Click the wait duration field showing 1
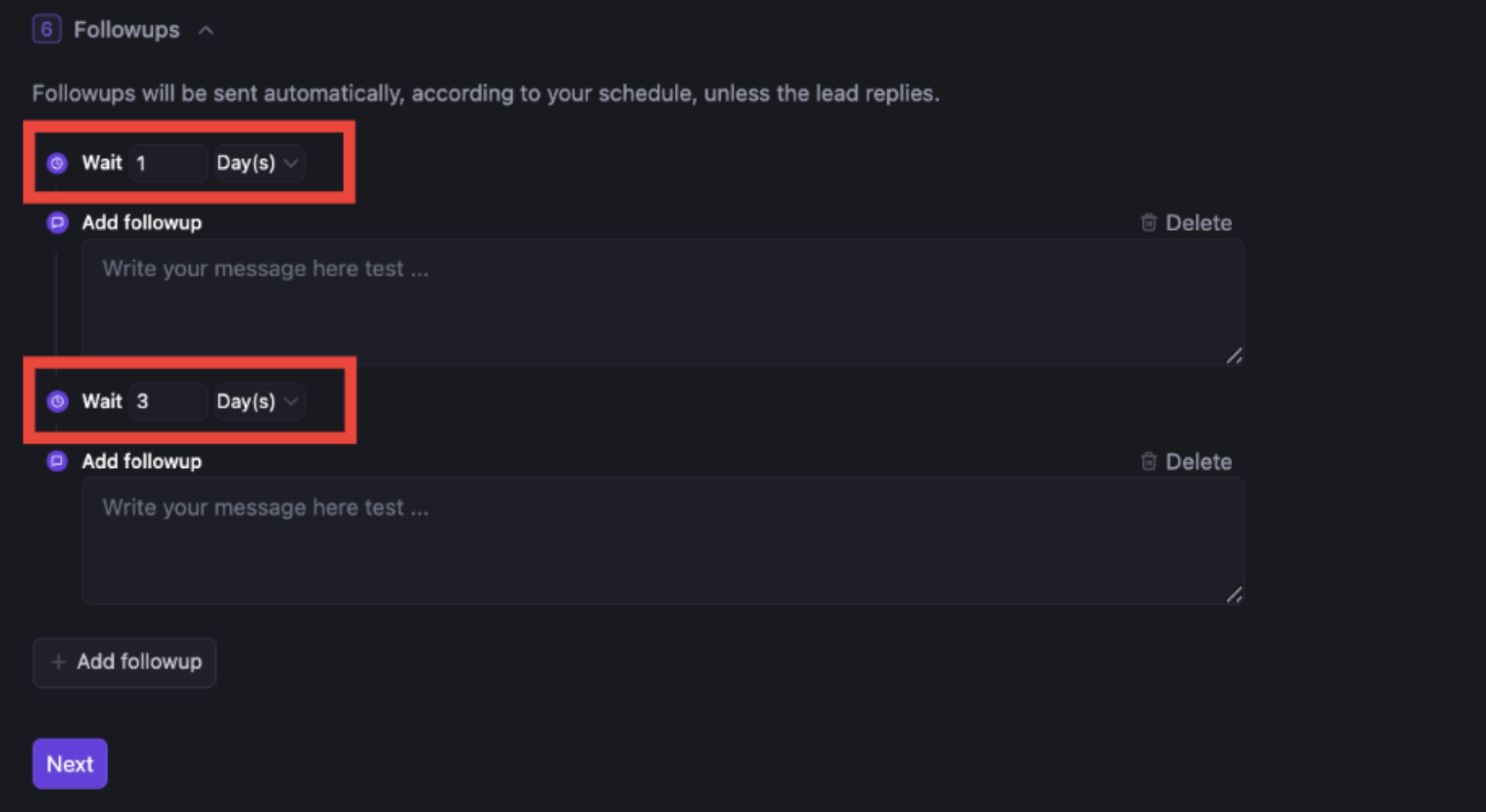Screen dimensions: 1486x812 pyautogui.click(x=168, y=163)
